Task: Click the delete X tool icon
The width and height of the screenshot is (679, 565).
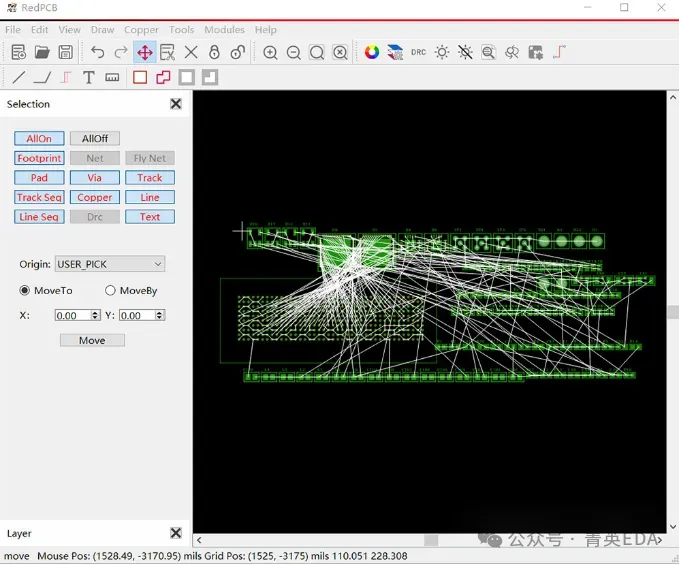Action: pos(191,52)
